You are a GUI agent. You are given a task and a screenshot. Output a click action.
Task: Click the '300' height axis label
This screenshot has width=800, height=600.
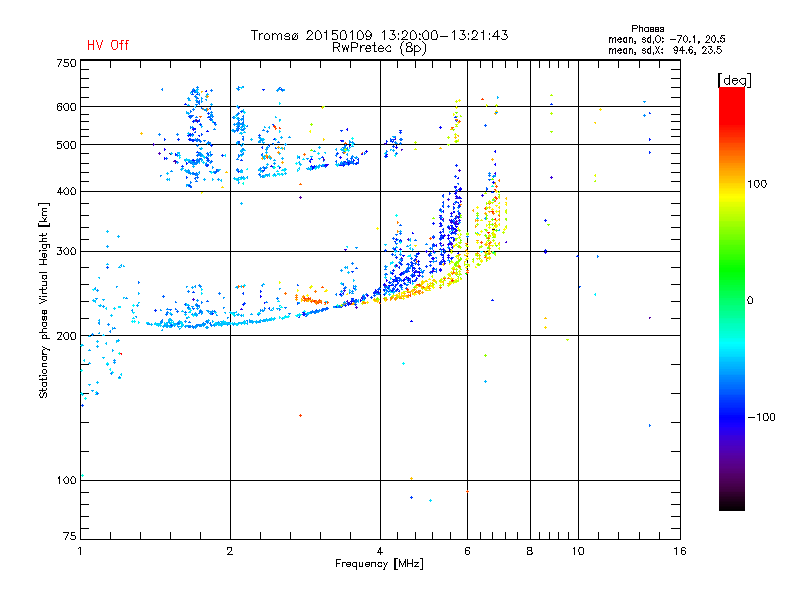click(x=66, y=251)
